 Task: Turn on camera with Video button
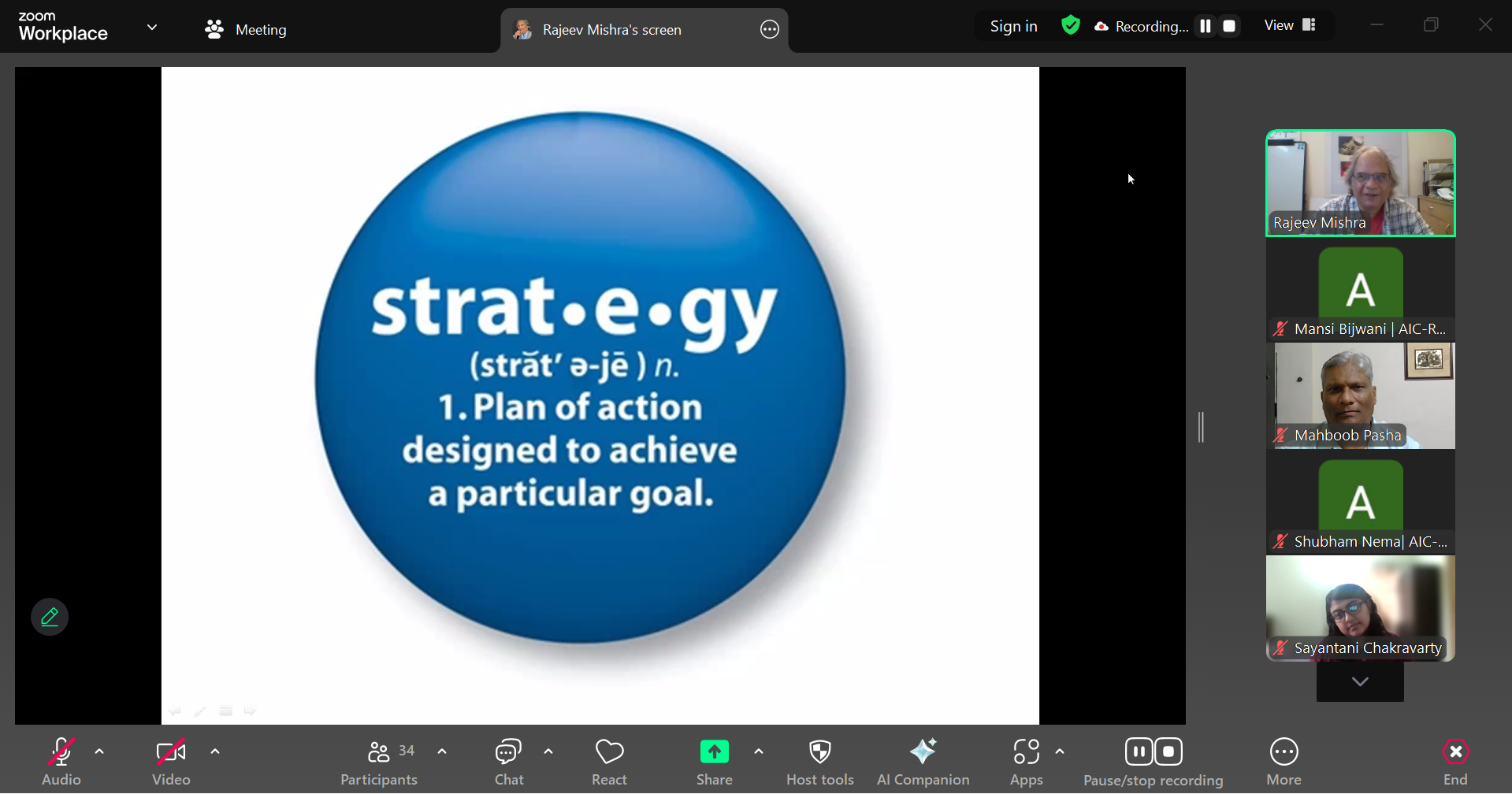(171, 761)
